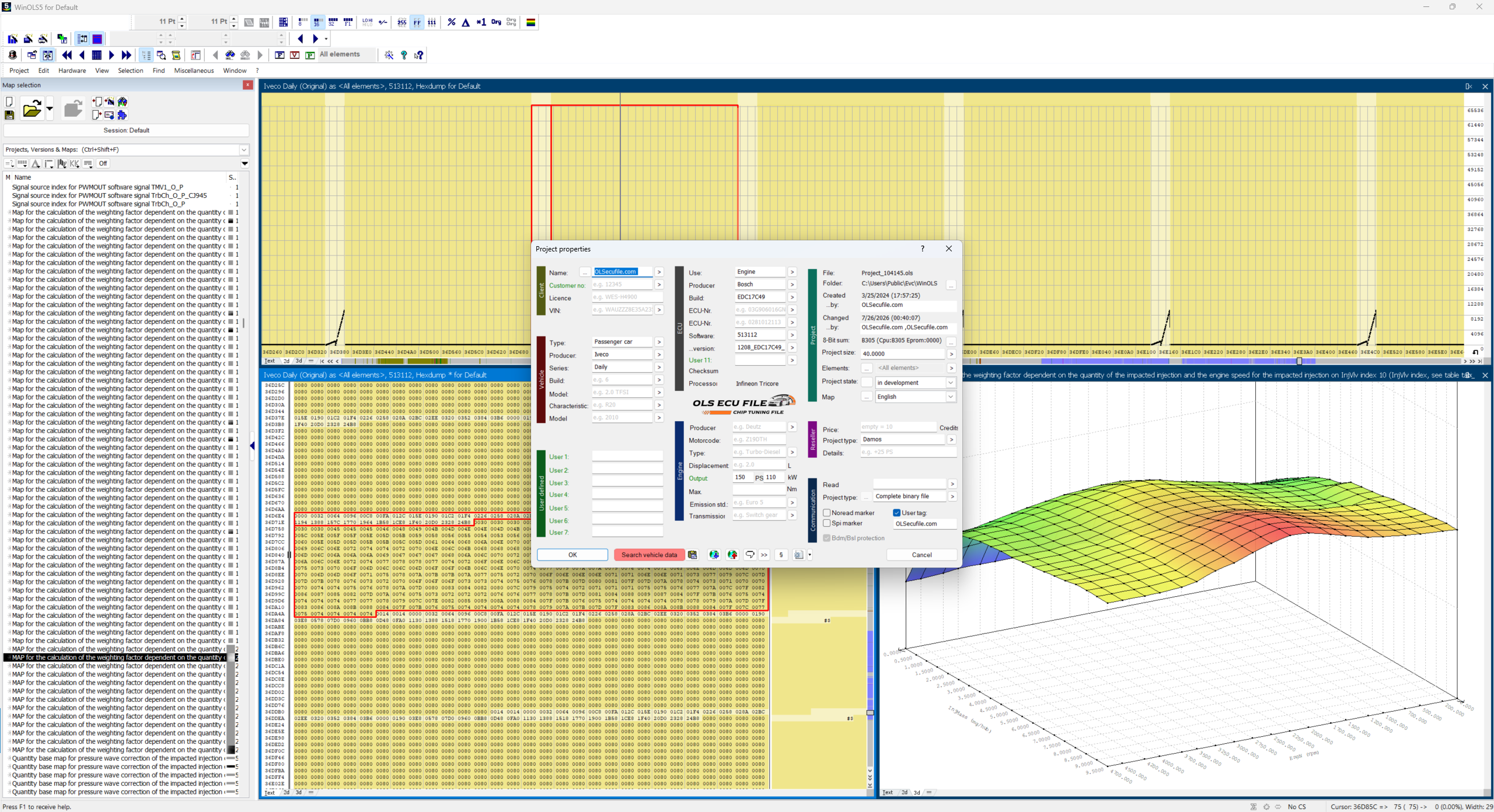Click the cyan question mark help icon
This screenshot has width=1494, height=812.
404,55
